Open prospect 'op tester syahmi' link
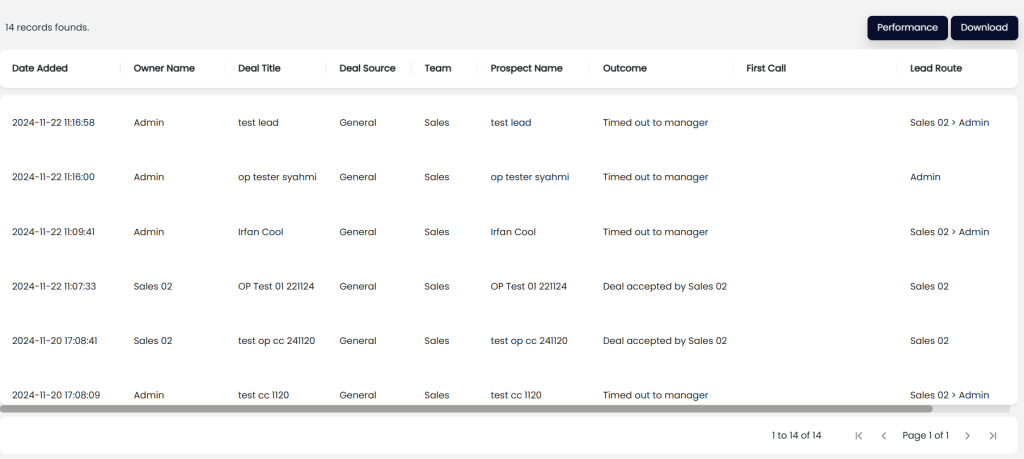The width and height of the screenshot is (1024, 459). [x=529, y=177]
